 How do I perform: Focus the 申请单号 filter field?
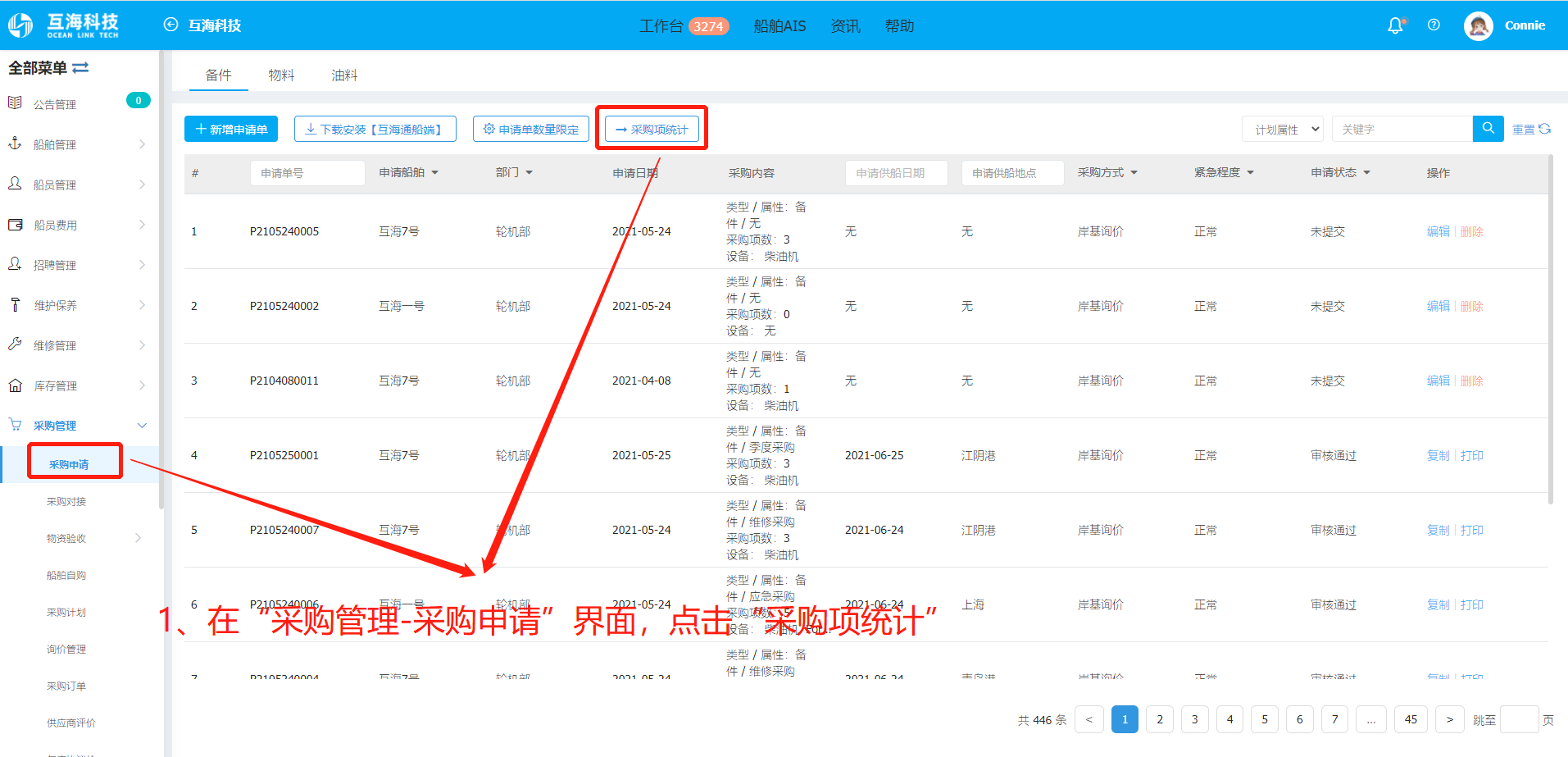coord(307,172)
